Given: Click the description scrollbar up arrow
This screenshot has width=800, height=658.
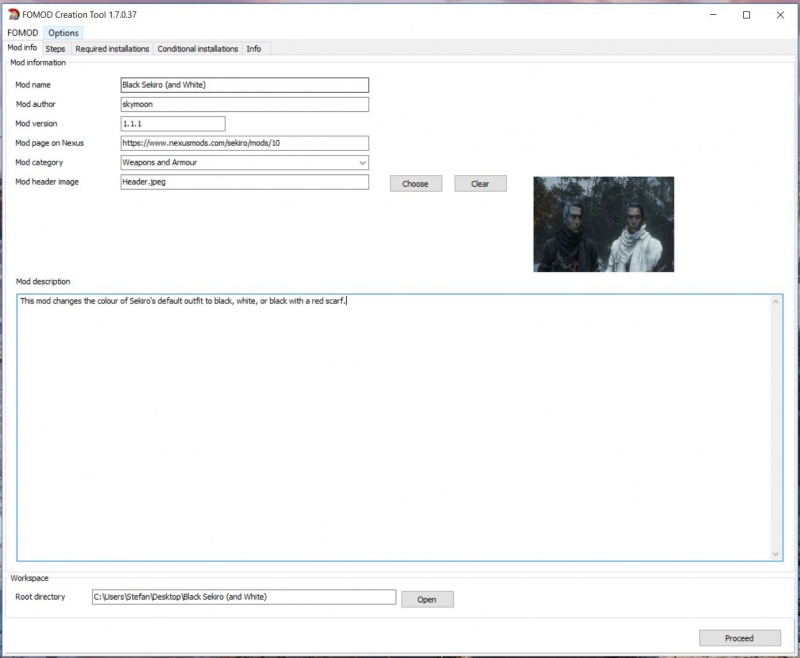Looking at the screenshot, I should pyautogui.click(x=776, y=301).
